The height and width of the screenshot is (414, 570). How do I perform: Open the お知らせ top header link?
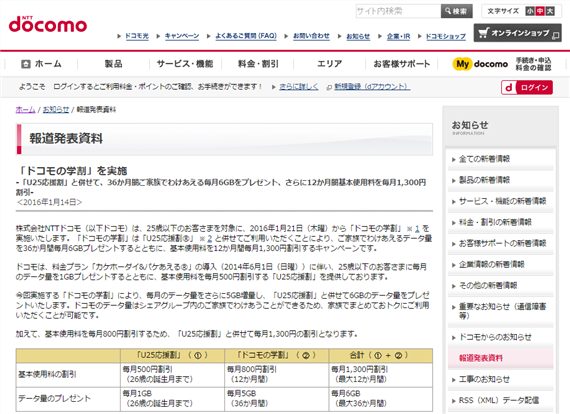pos(358,36)
